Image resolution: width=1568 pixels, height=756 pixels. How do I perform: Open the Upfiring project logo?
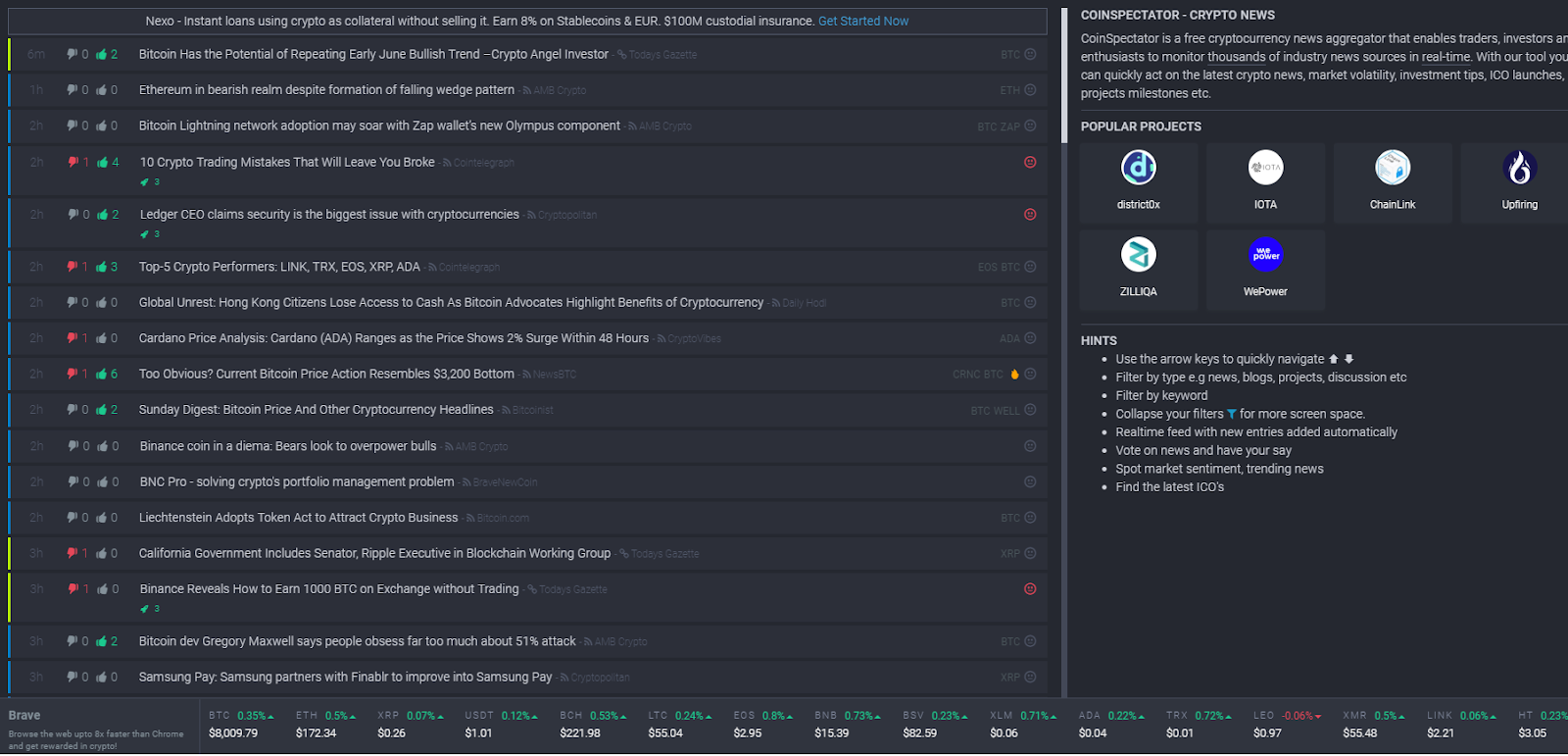(1520, 168)
